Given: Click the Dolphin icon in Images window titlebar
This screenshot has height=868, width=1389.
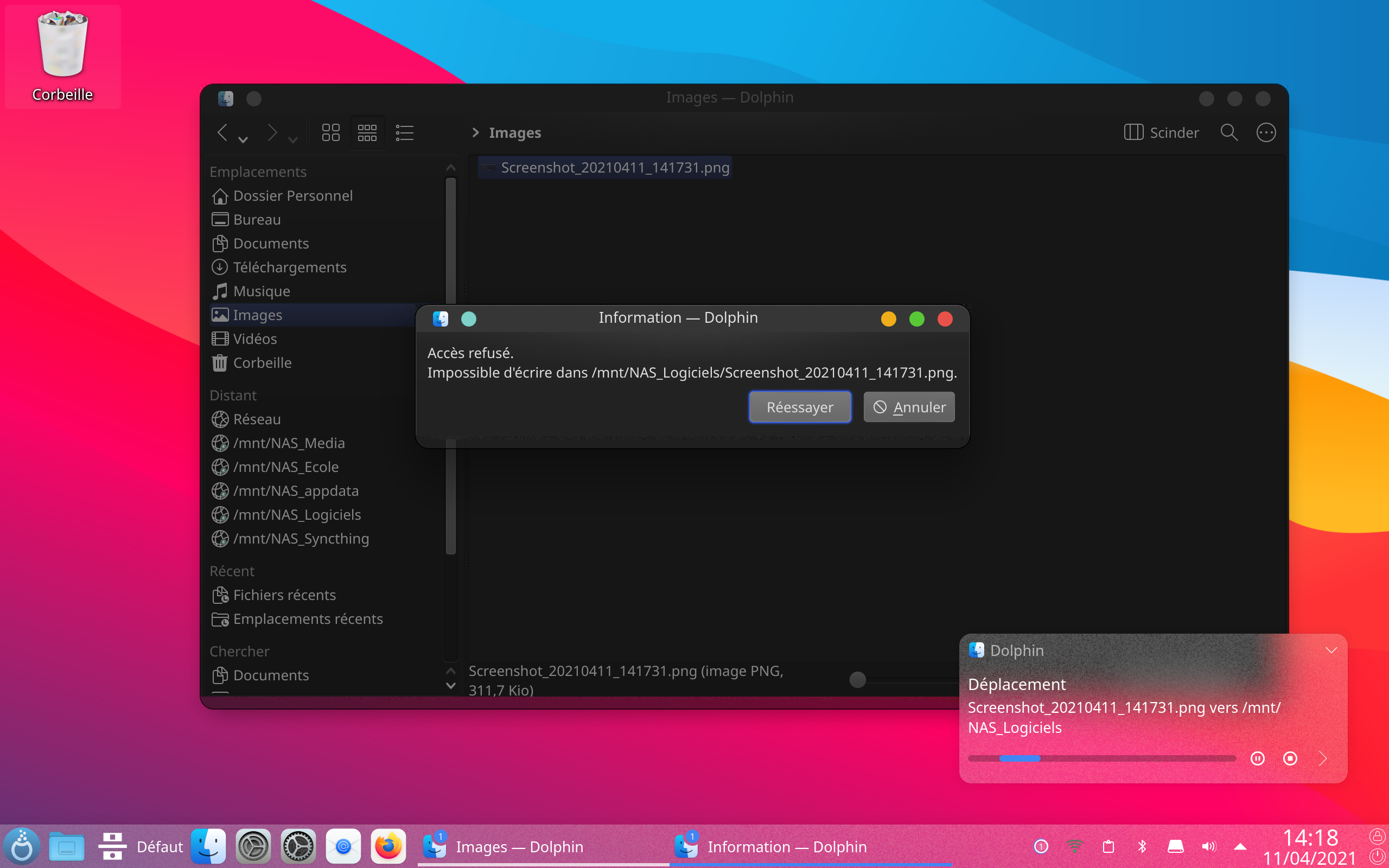Looking at the screenshot, I should click(226, 98).
